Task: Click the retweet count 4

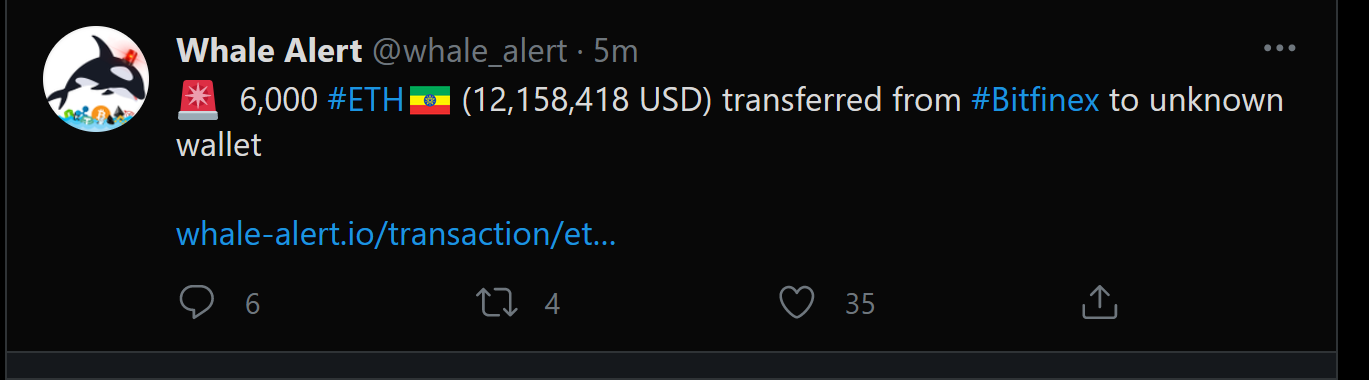Action: tap(552, 304)
